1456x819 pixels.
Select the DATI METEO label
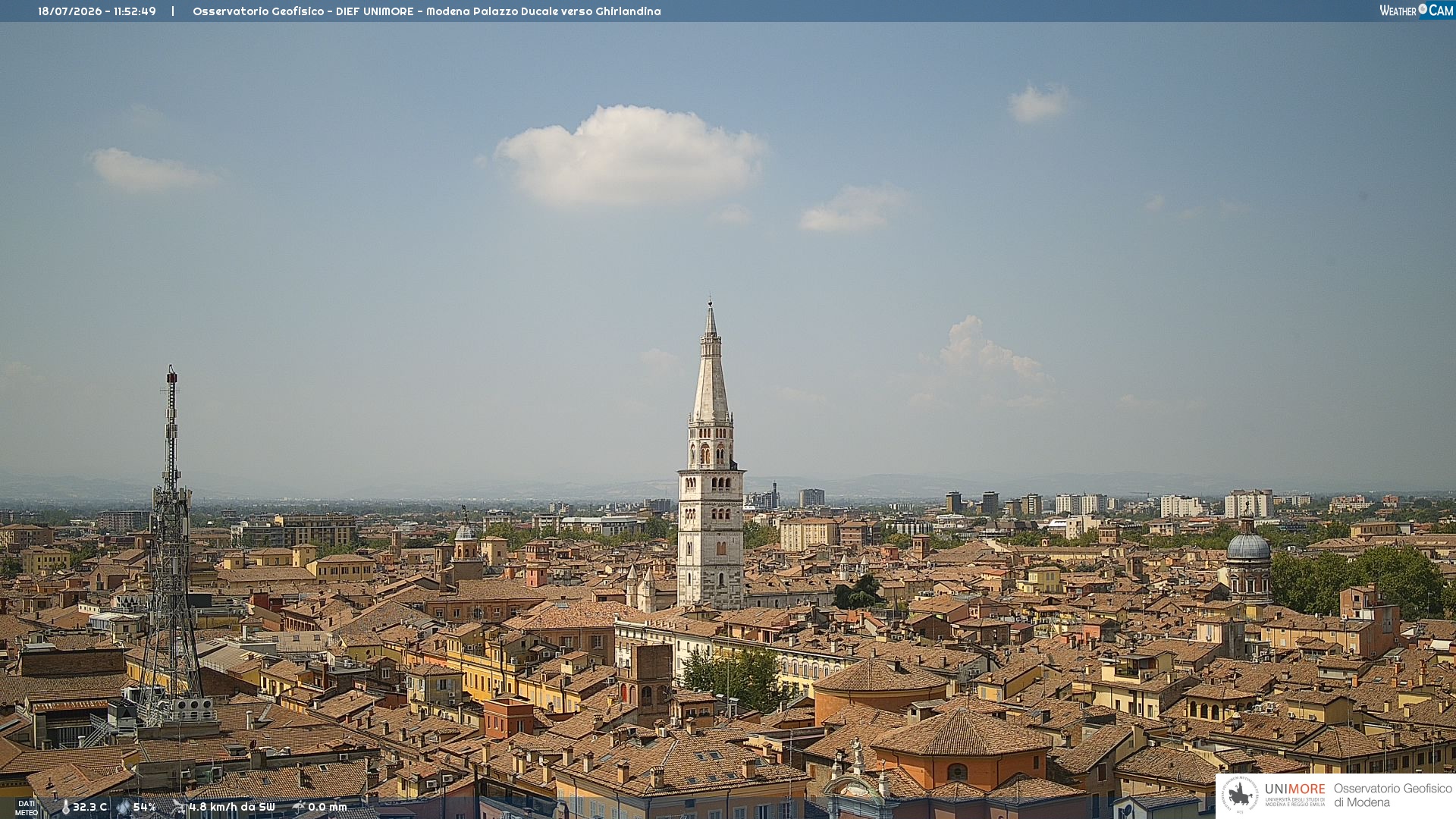(27, 808)
